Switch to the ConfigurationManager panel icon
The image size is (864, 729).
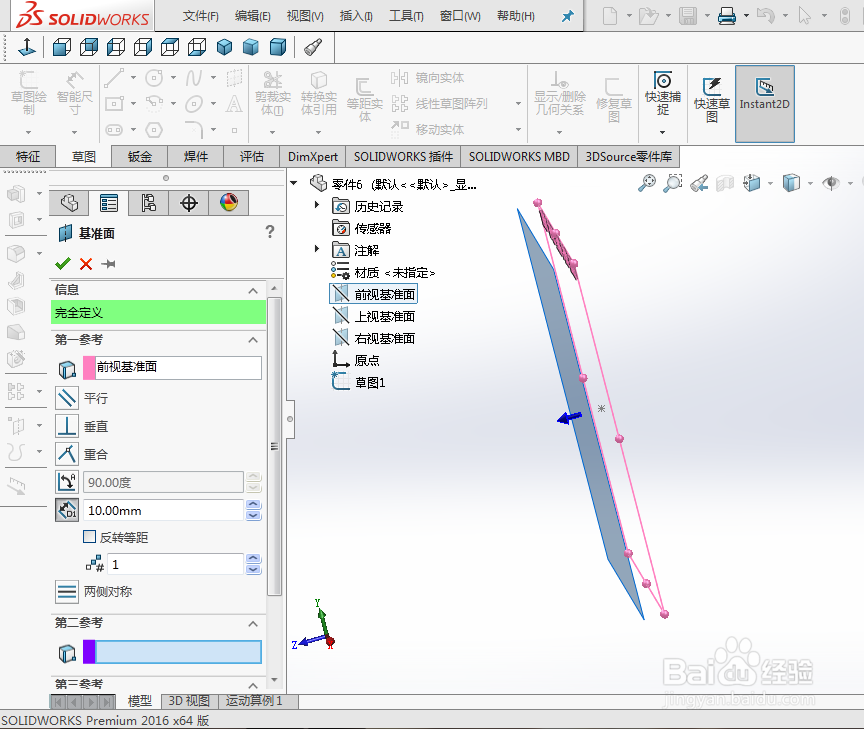pos(149,202)
